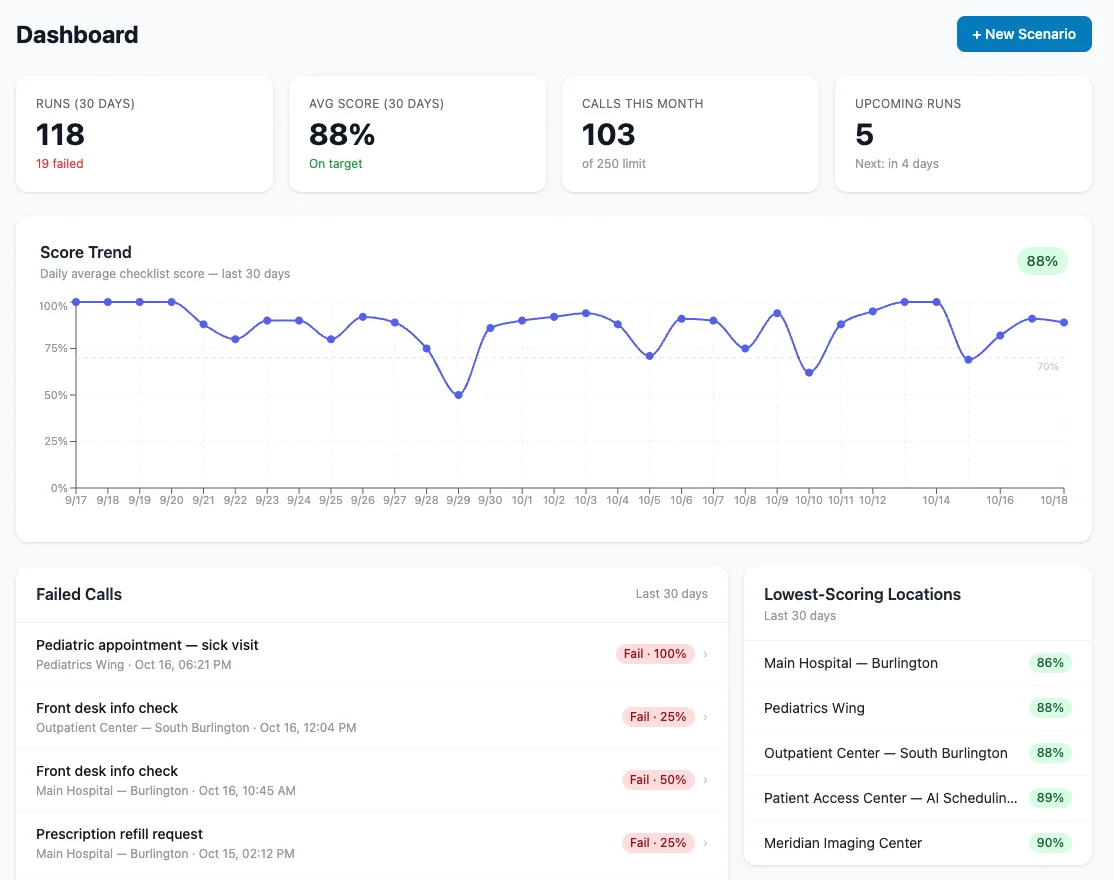
Task: Open Patient Access Center — AI Scheduling row
Action: coord(917,798)
